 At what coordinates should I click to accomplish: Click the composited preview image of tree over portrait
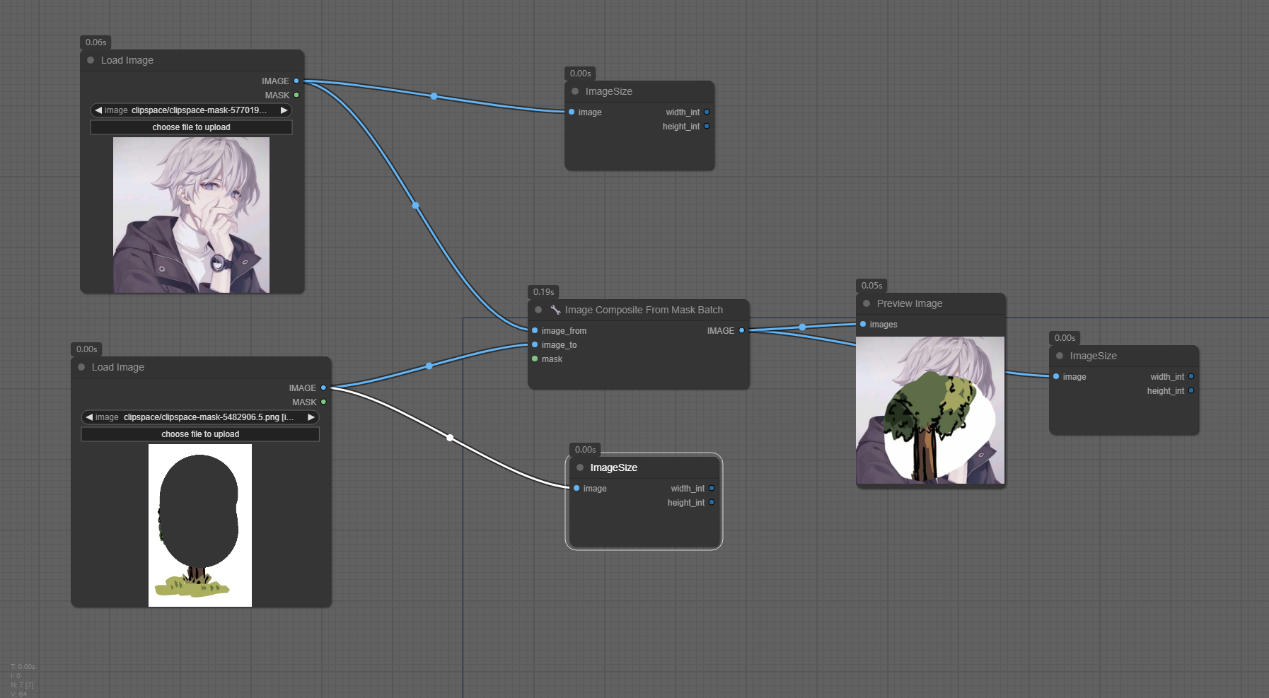pyautogui.click(x=930, y=410)
